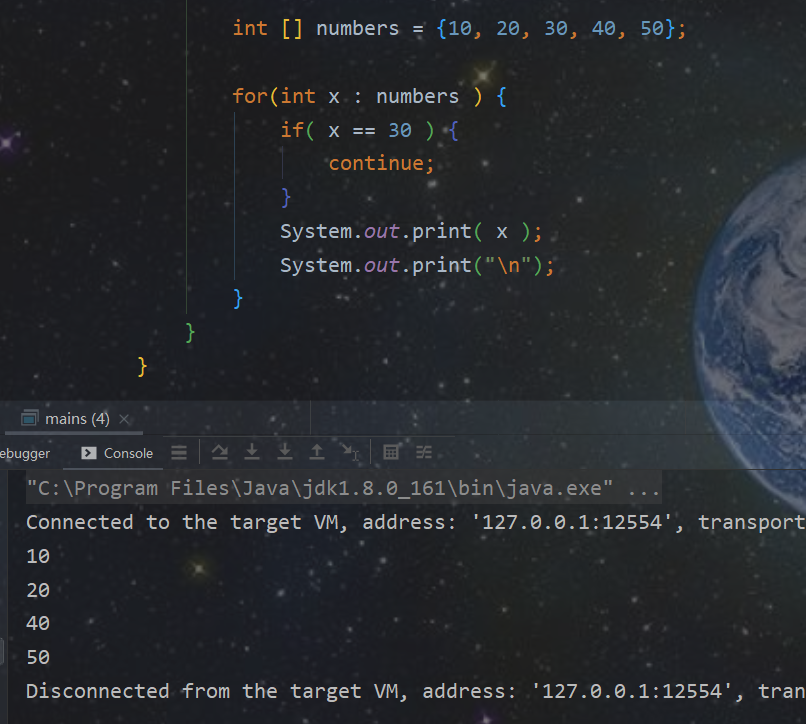Click the 'numbers' array declaration name
The image size is (806, 724).
point(357,28)
